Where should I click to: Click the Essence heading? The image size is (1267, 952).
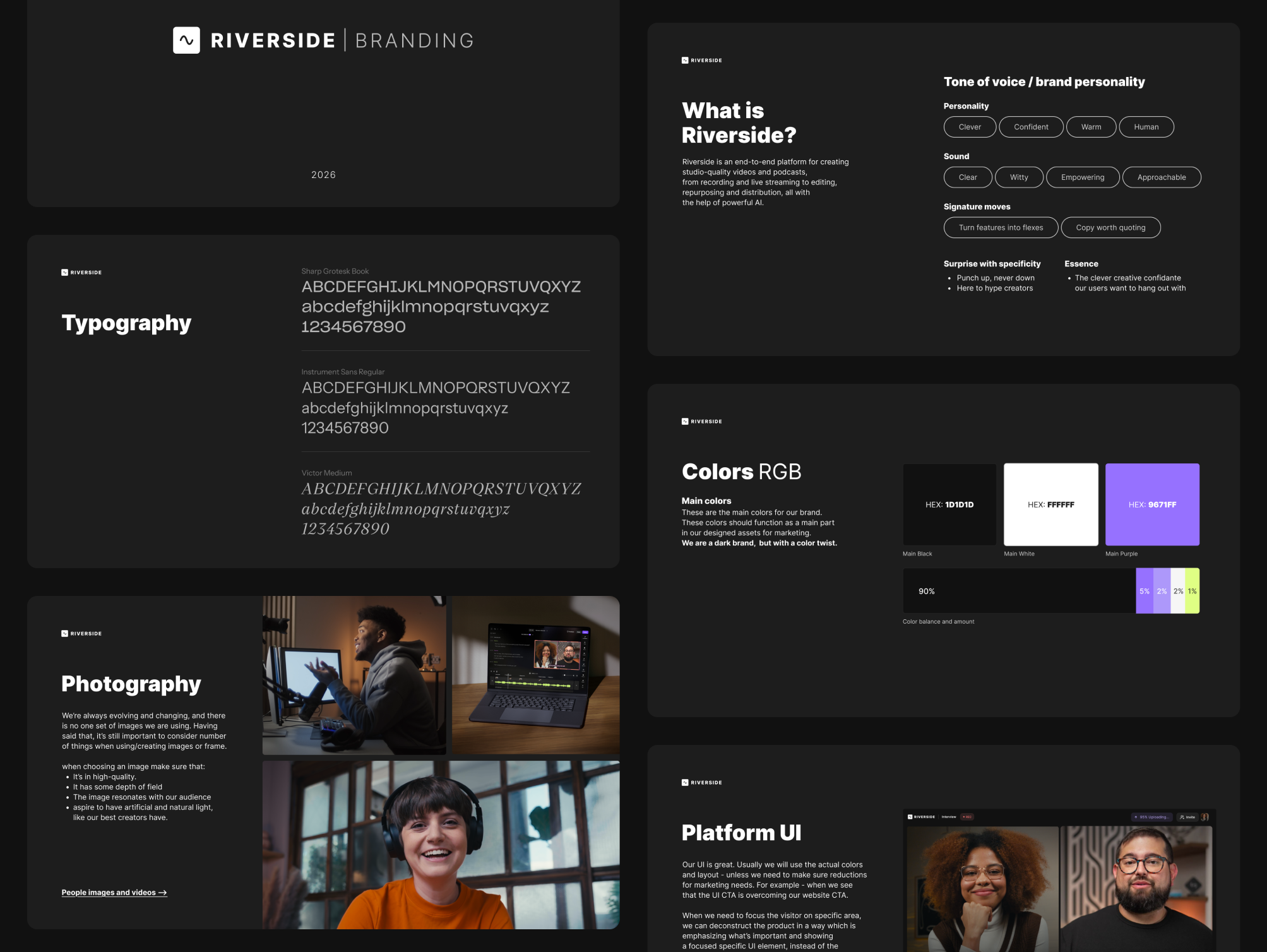[x=1081, y=264]
